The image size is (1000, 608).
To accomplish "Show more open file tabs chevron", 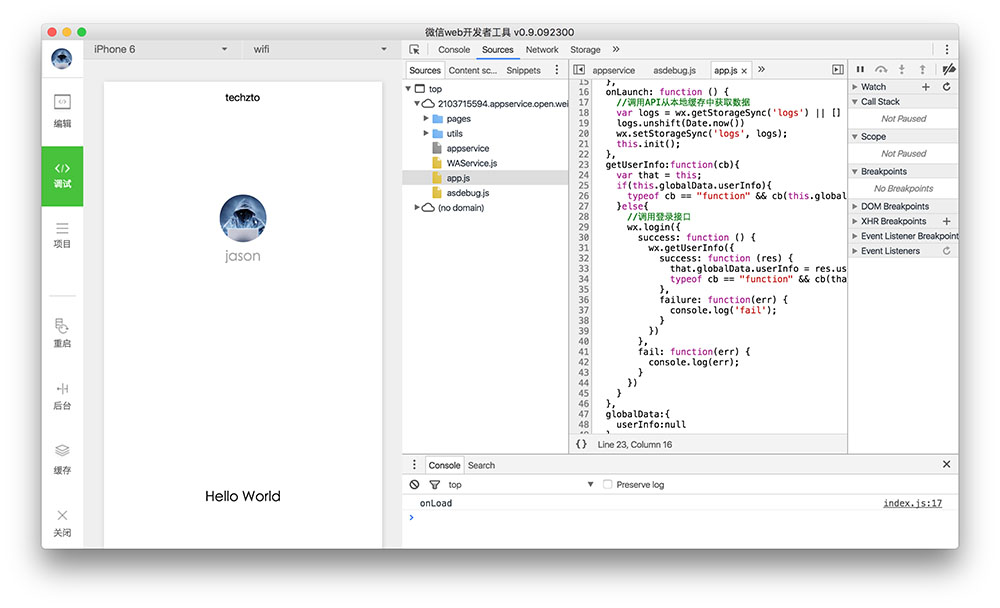I will click(x=761, y=70).
